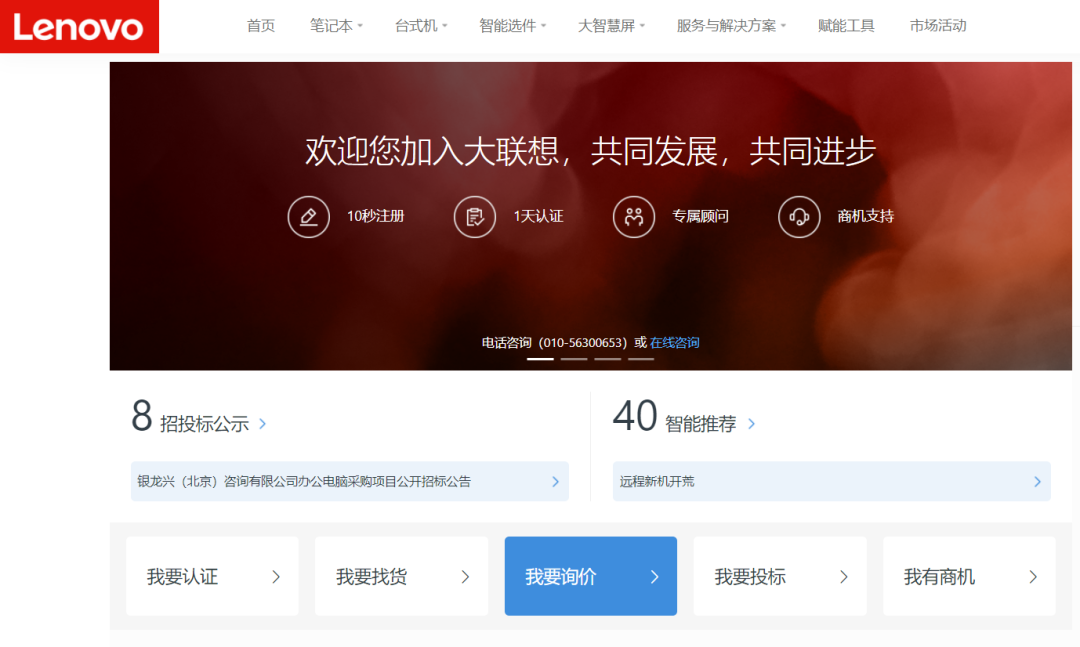Open the 招投标公示 section heading
This screenshot has width=1080, height=647.
click(205, 424)
